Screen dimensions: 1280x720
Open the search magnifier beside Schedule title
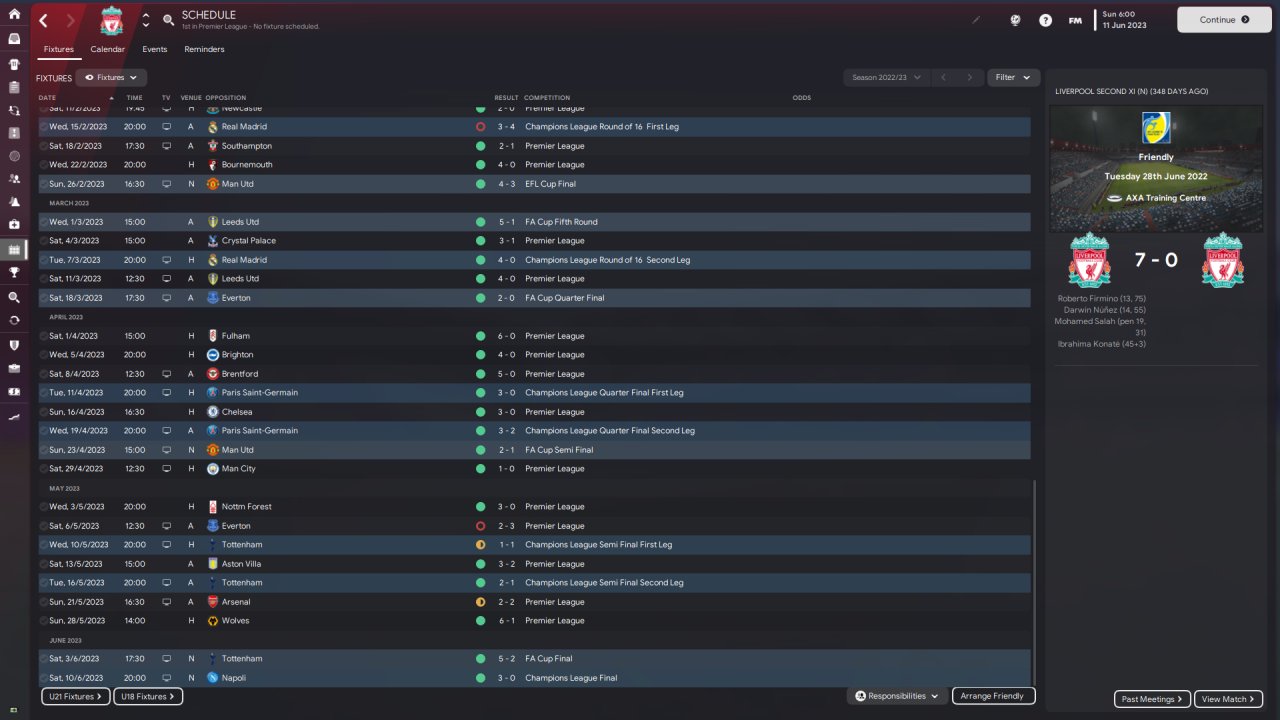pos(168,20)
